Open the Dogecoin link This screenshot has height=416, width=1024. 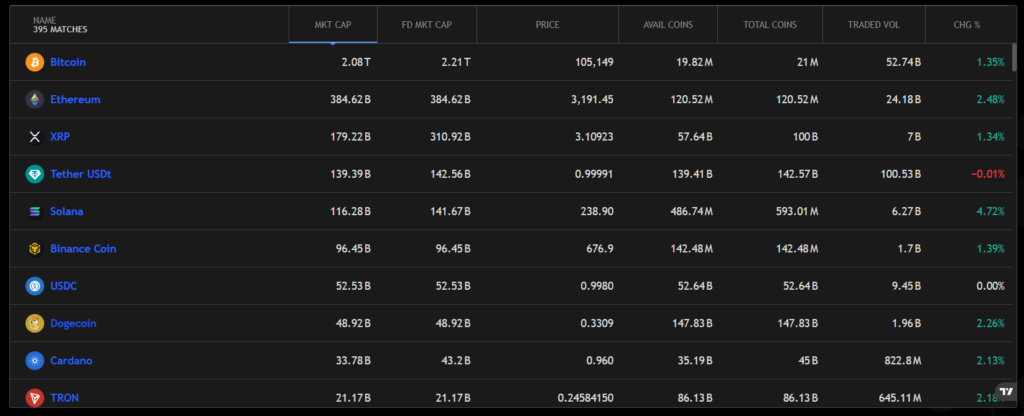[x=73, y=323]
